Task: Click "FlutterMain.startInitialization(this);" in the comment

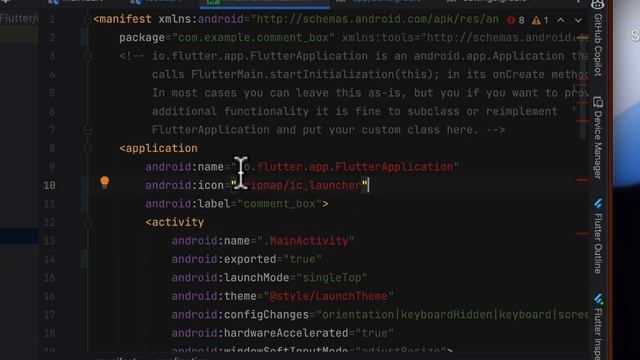Action: pyautogui.click(x=315, y=75)
